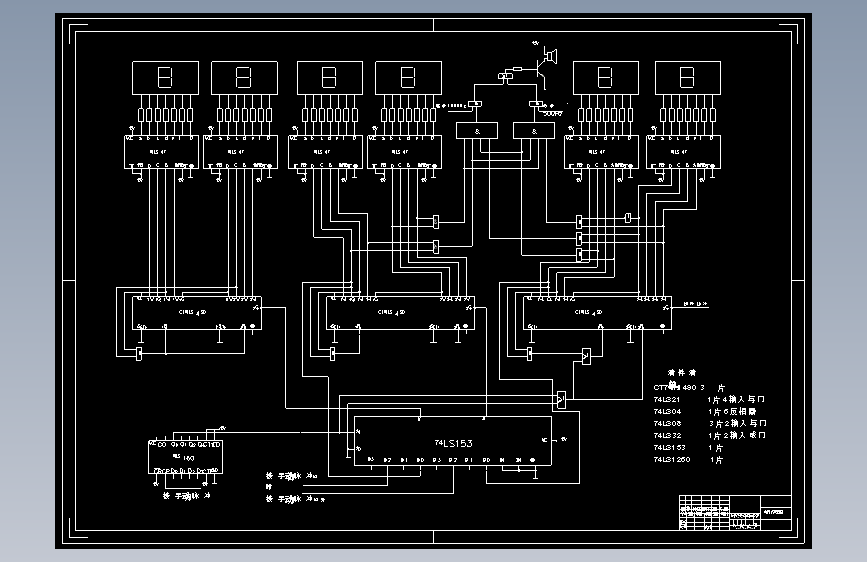Viewport: 867px width, 562px height.
Task: Click the 74LS08 row in the parts list
Action: [x=710, y=424]
